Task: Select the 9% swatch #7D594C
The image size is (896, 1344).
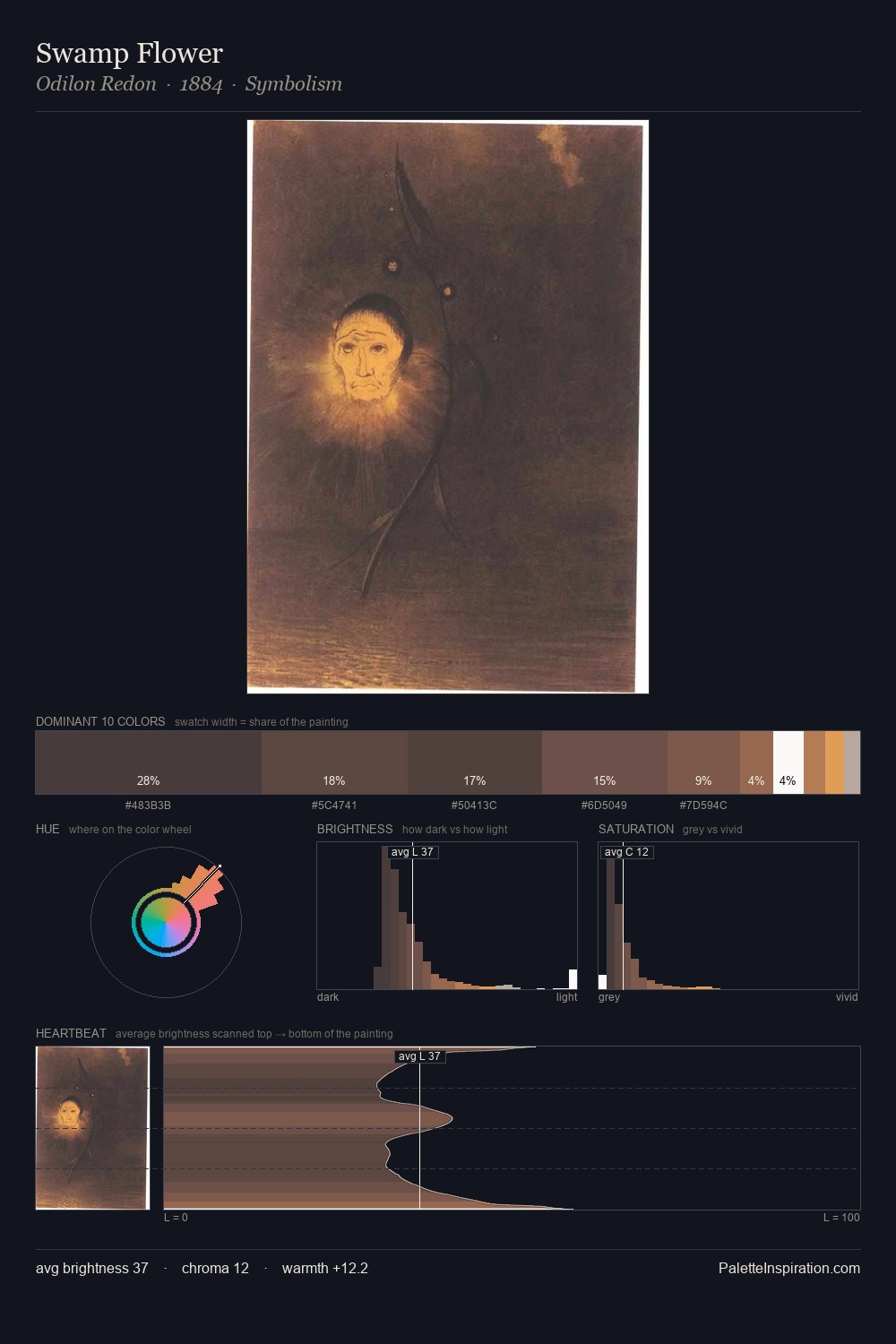Action: [703, 762]
